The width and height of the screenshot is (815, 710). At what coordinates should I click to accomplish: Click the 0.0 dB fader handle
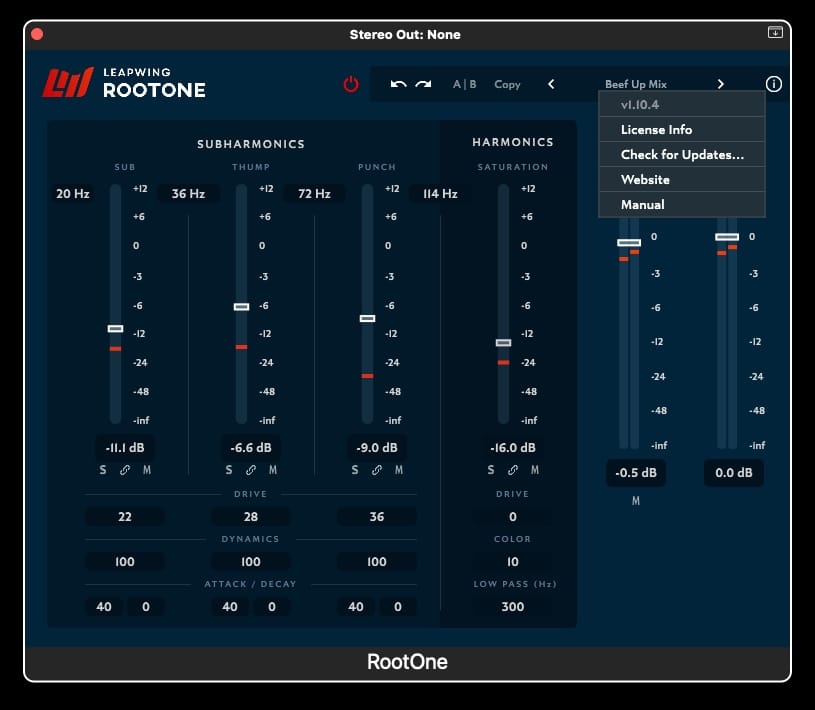727,237
